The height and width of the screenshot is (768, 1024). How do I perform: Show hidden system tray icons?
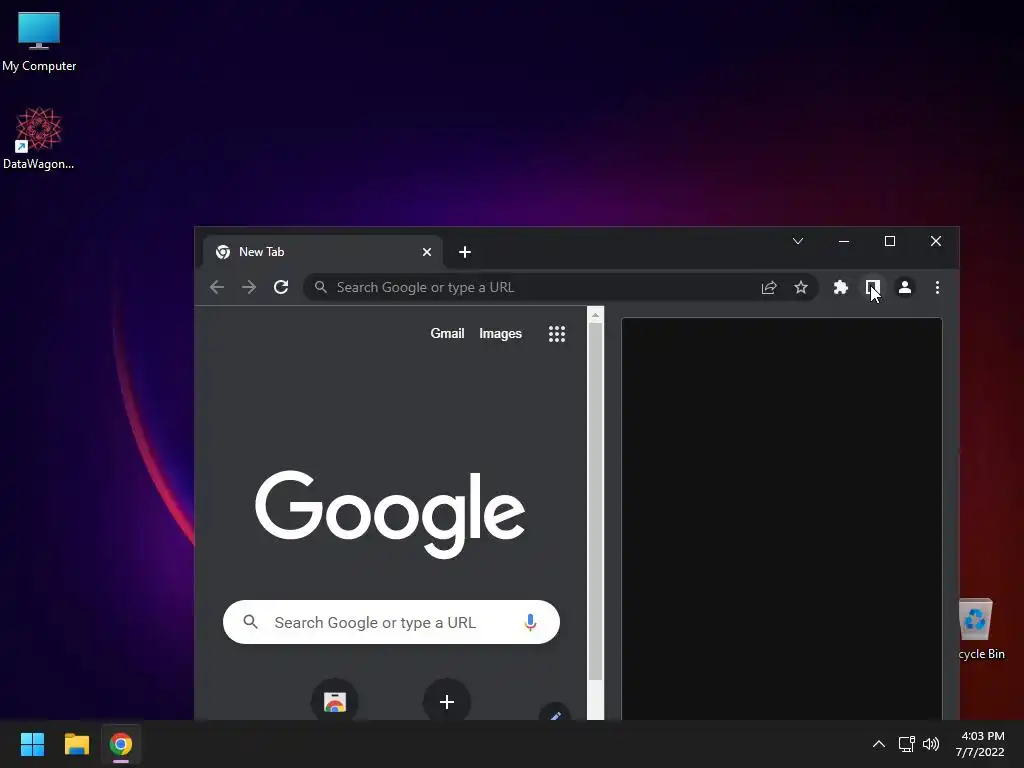point(879,744)
